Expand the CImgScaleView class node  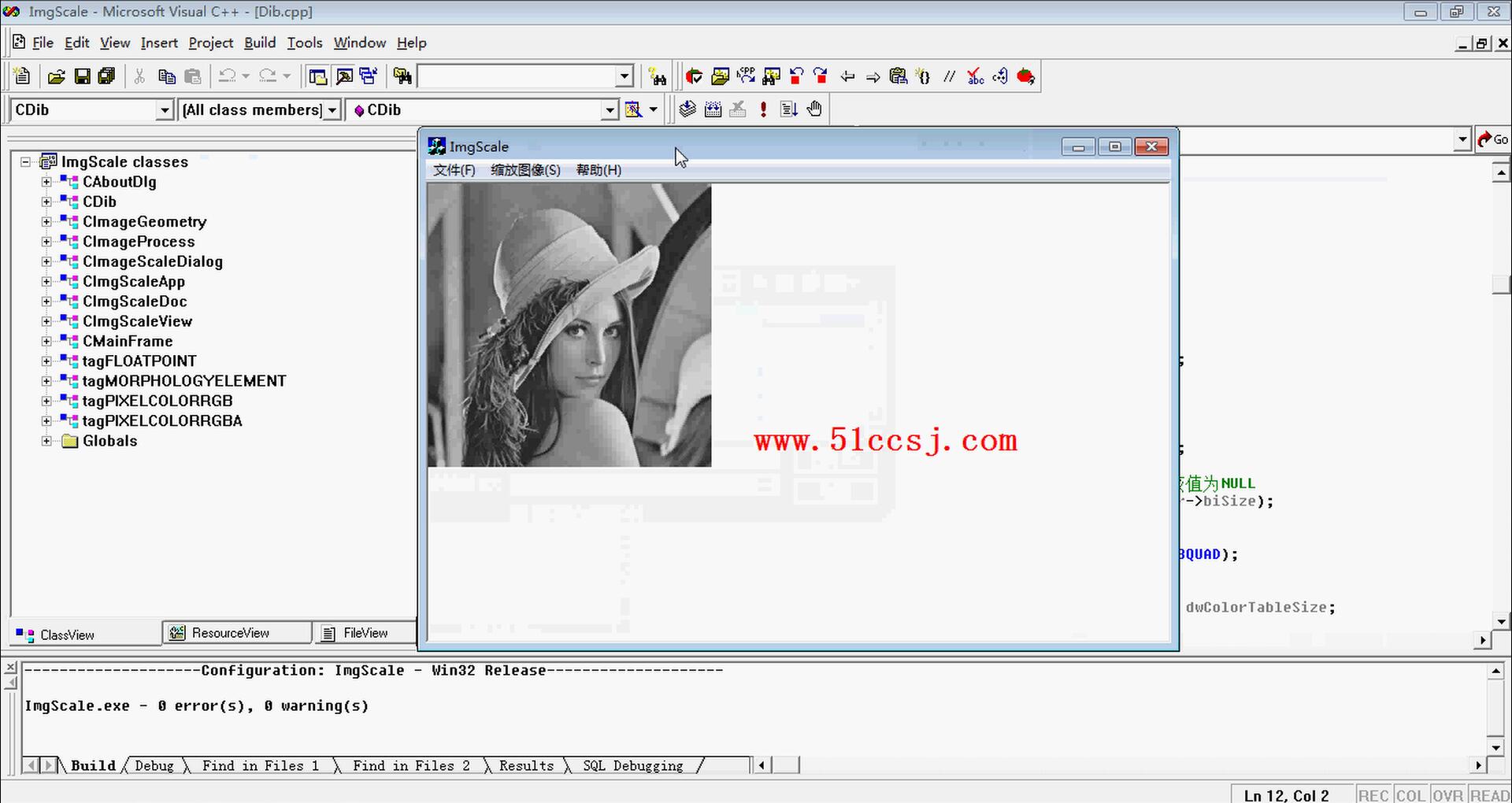[x=46, y=321]
